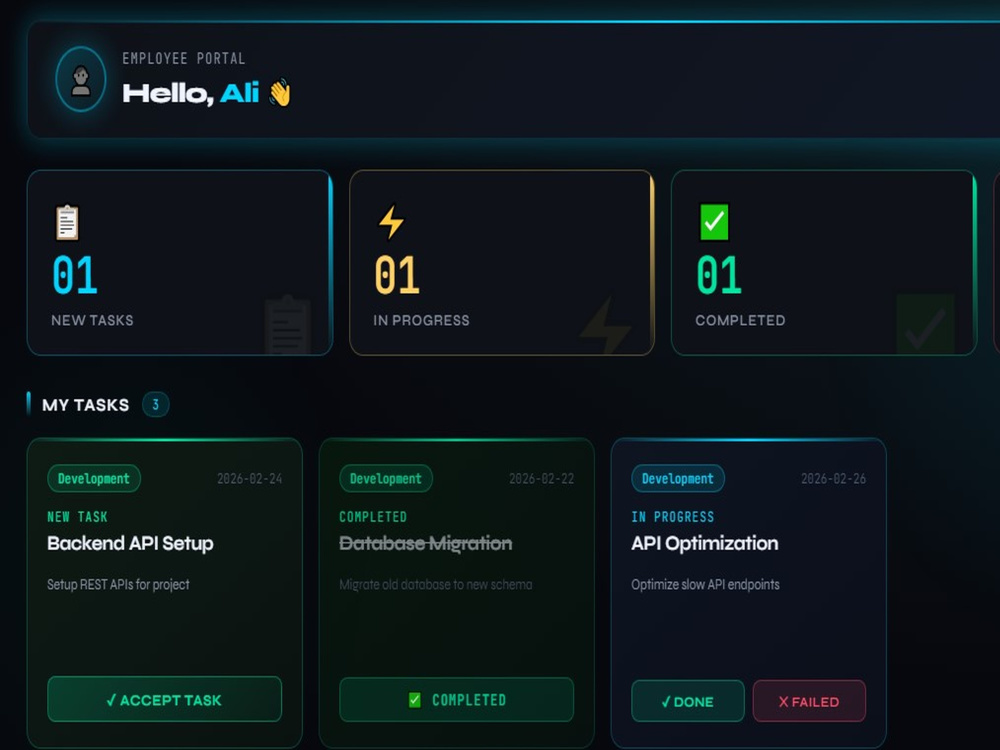This screenshot has height=750, width=1000.
Task: Click the MY TASKS heading
Action: (85, 405)
